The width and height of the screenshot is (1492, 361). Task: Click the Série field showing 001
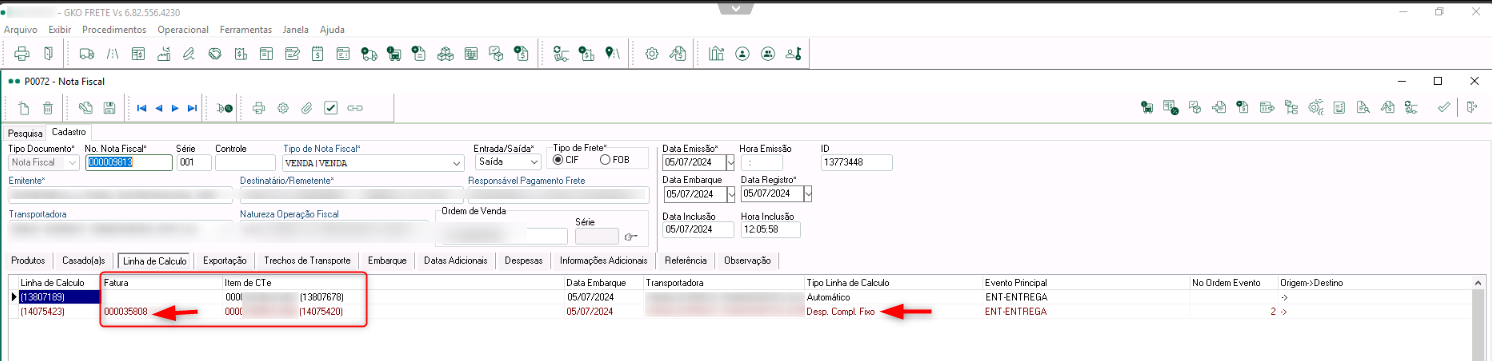click(x=193, y=162)
